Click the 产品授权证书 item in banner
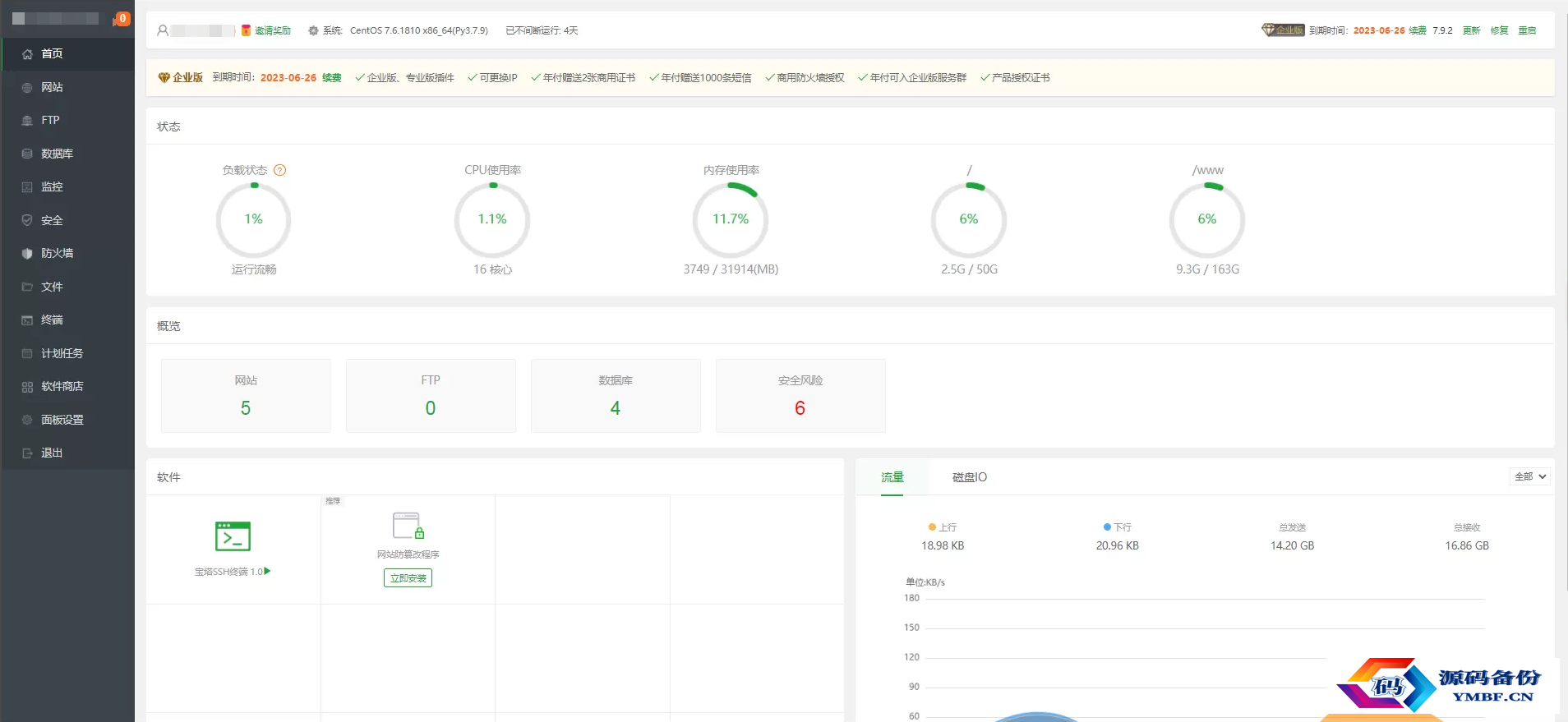Image resolution: width=1568 pixels, height=722 pixels. 1016,78
